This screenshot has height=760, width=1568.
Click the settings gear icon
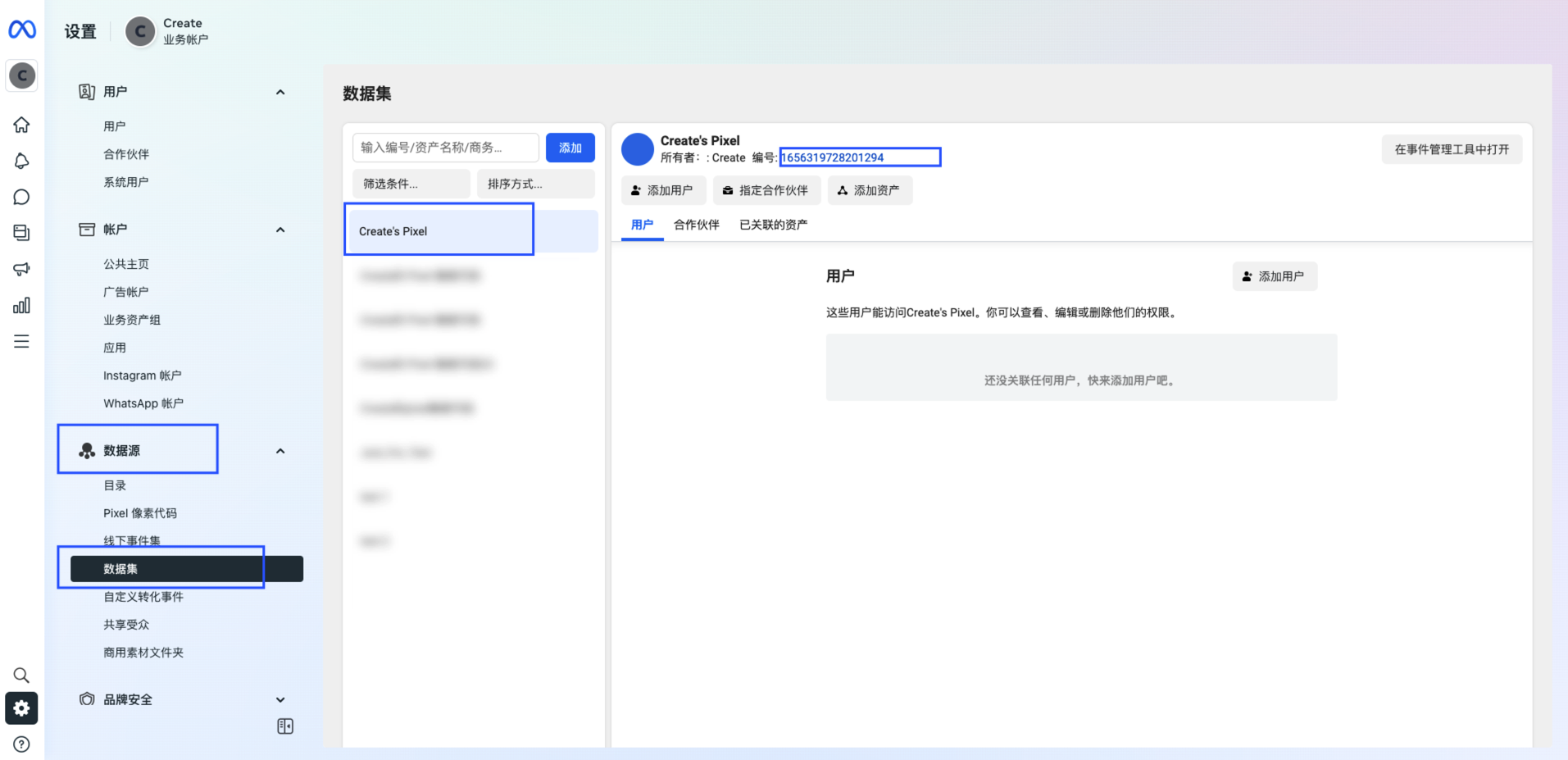[22, 708]
